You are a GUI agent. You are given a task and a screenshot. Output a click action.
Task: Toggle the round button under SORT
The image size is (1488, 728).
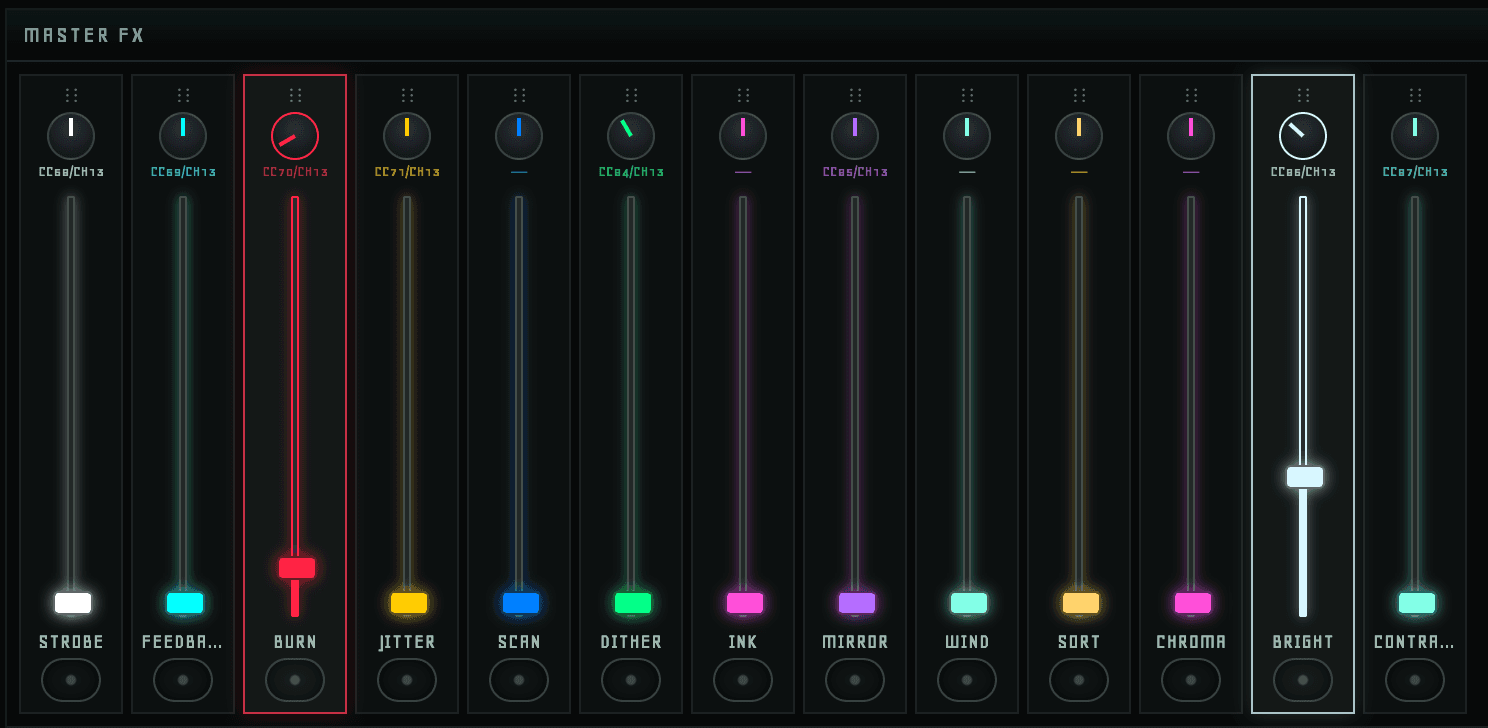point(1079,680)
